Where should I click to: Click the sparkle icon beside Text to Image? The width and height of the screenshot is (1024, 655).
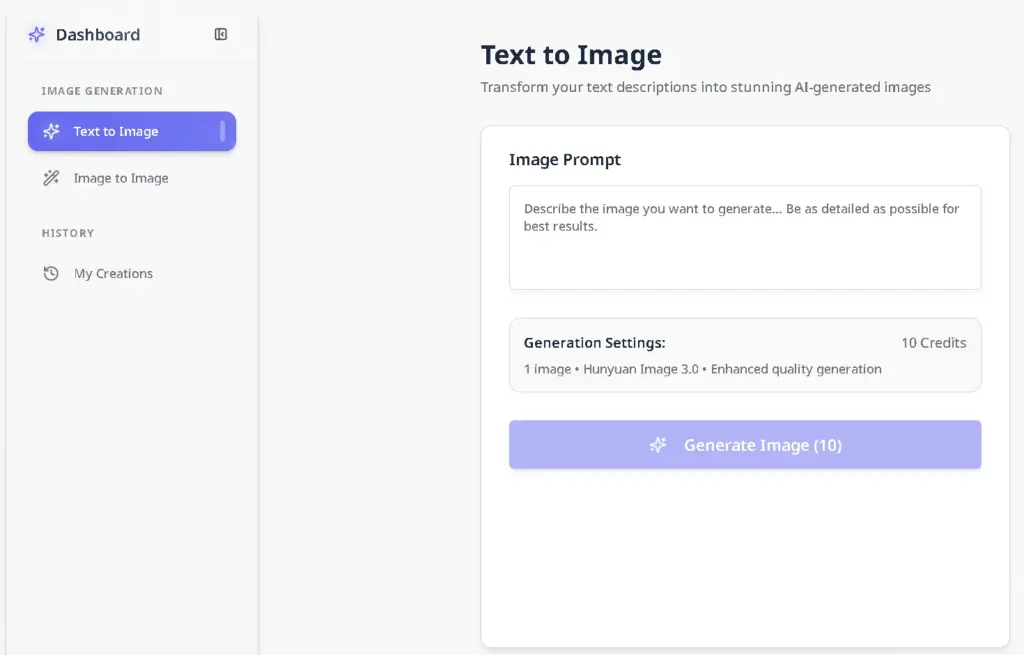pos(51,132)
